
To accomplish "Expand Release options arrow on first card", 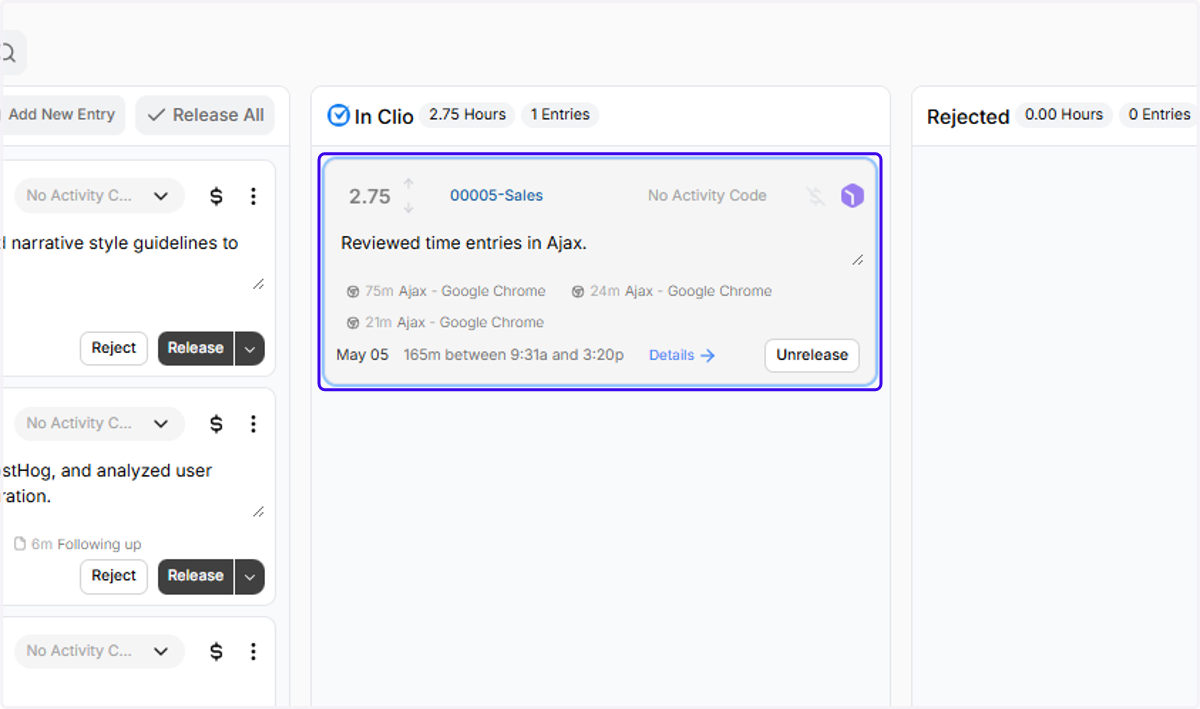I will [250, 348].
